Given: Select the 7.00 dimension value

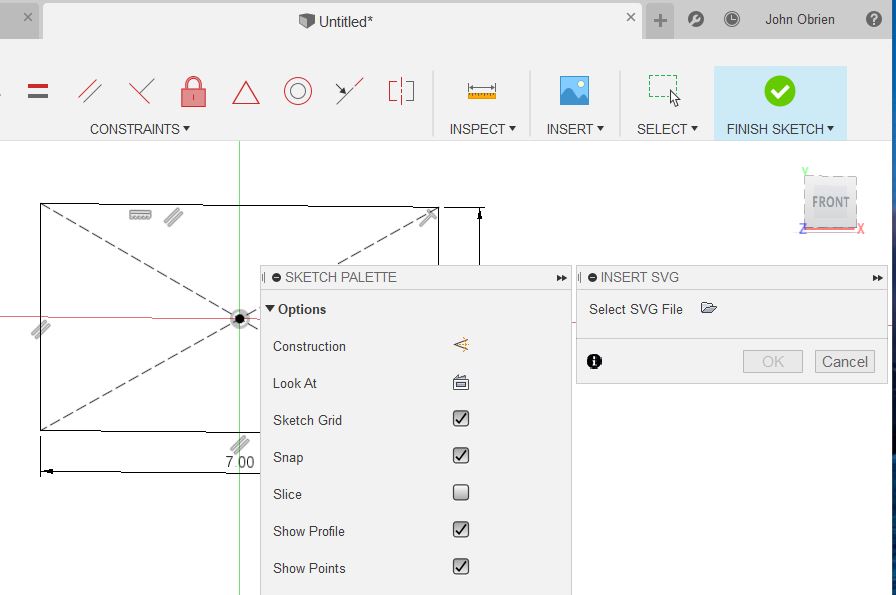Looking at the screenshot, I should 239,462.
